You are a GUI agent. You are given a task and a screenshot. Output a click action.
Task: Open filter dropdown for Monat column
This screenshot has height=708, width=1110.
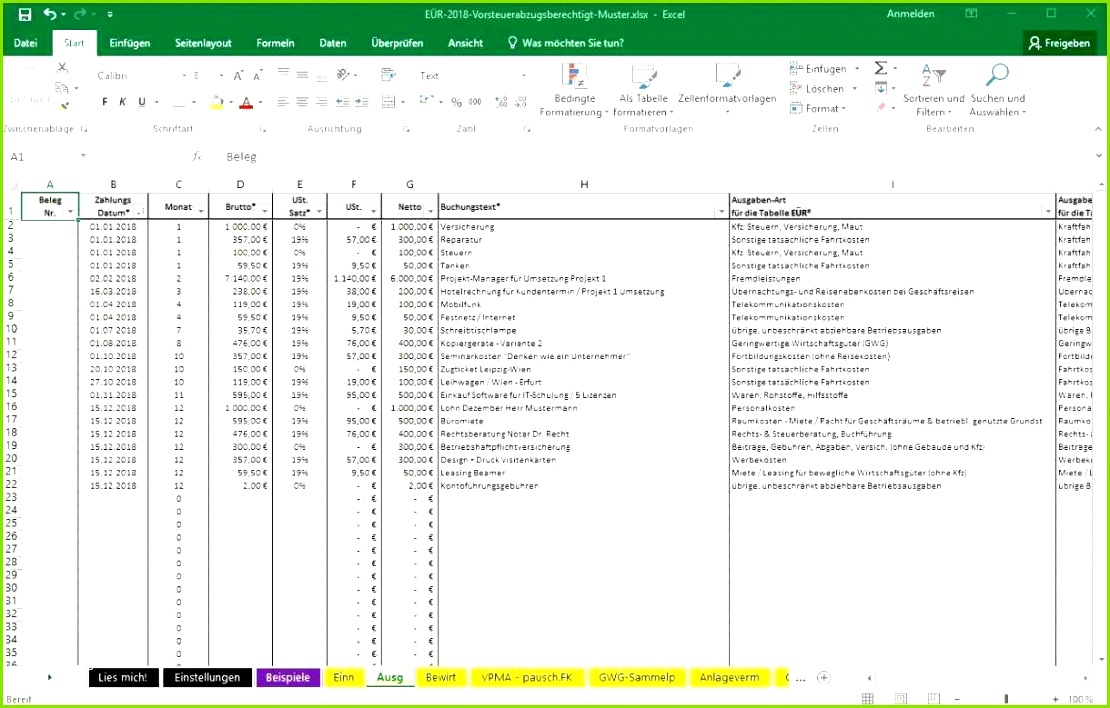coord(201,212)
